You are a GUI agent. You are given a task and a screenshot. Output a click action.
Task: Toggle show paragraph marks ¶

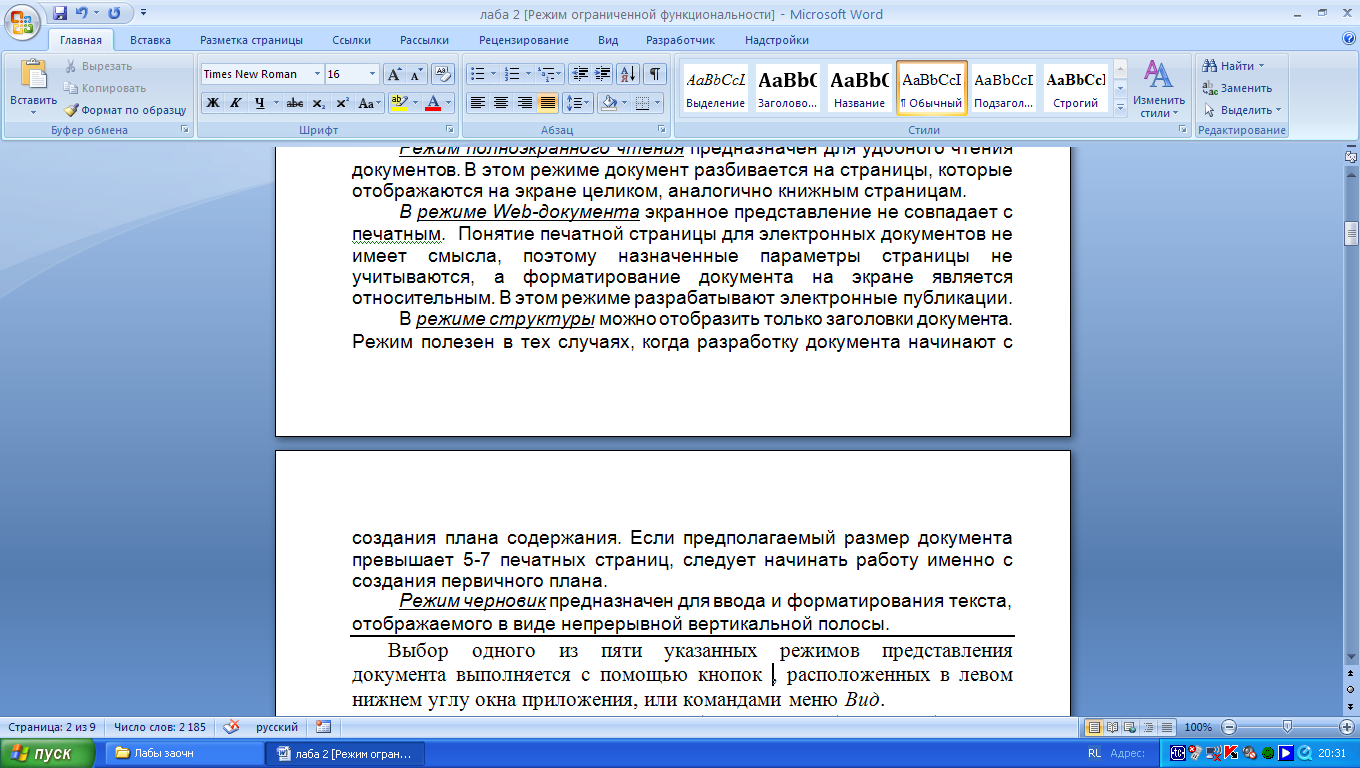(x=655, y=74)
